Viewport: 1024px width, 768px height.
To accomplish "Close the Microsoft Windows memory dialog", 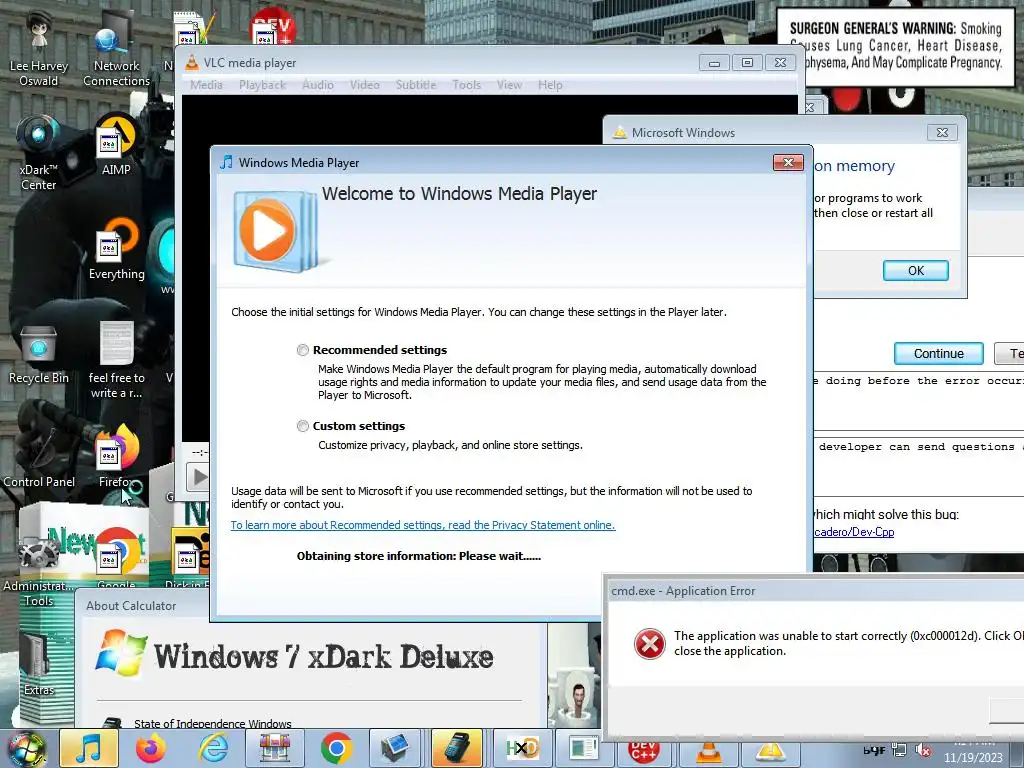I will 942,133.
